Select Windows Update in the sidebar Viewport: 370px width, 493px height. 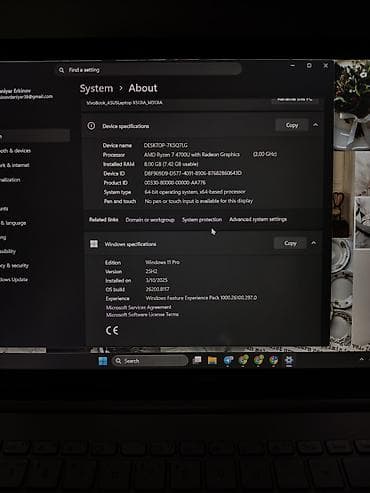(x=14, y=279)
